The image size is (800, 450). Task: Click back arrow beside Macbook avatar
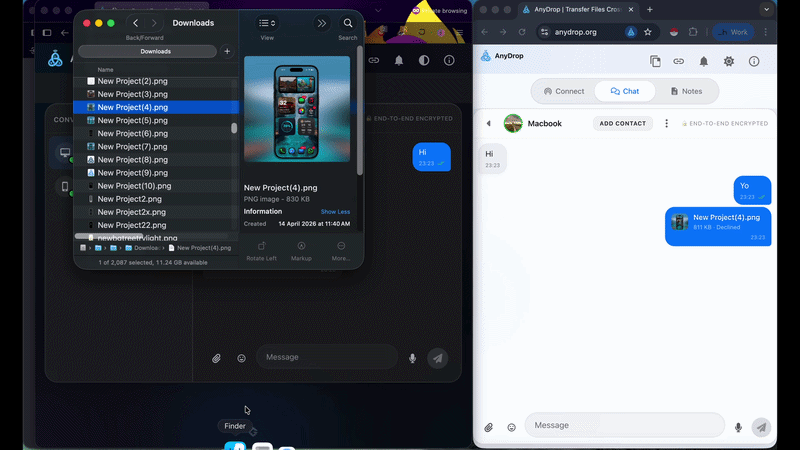(x=489, y=123)
